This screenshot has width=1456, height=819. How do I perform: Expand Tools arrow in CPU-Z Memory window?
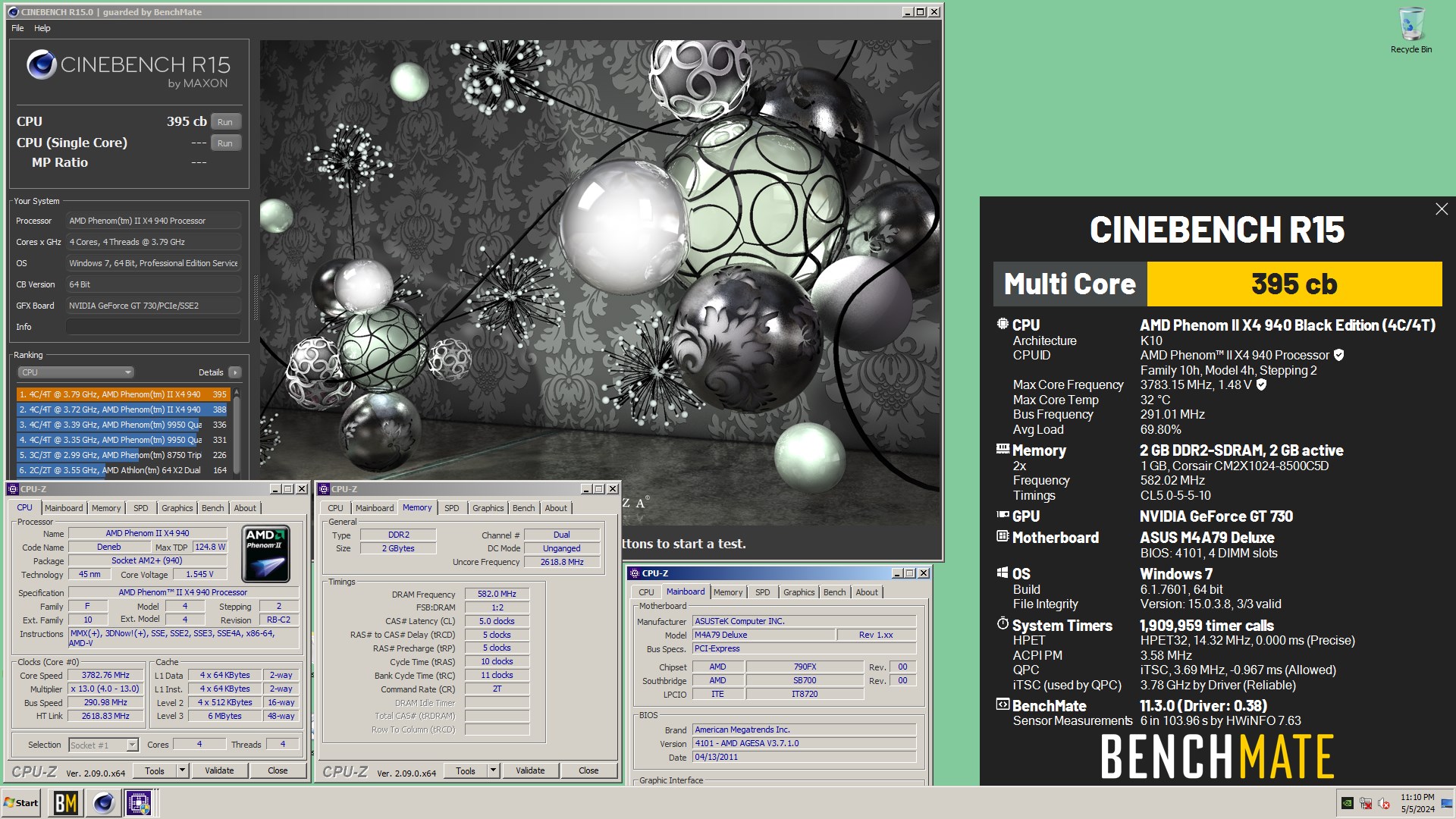pyautogui.click(x=493, y=770)
